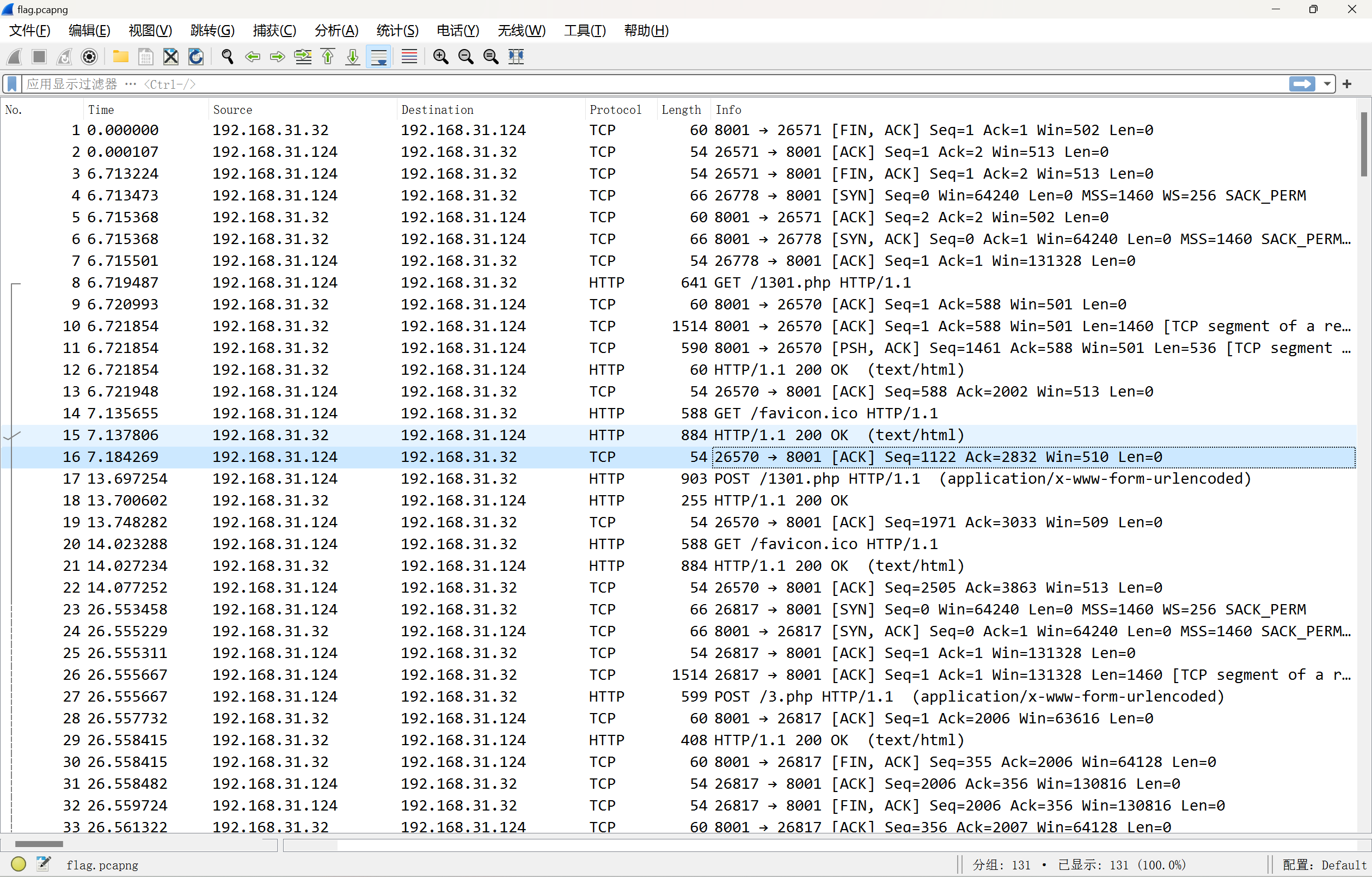Image resolution: width=1372 pixels, height=877 pixels.
Task: Reset text to normal size
Action: coord(491,57)
